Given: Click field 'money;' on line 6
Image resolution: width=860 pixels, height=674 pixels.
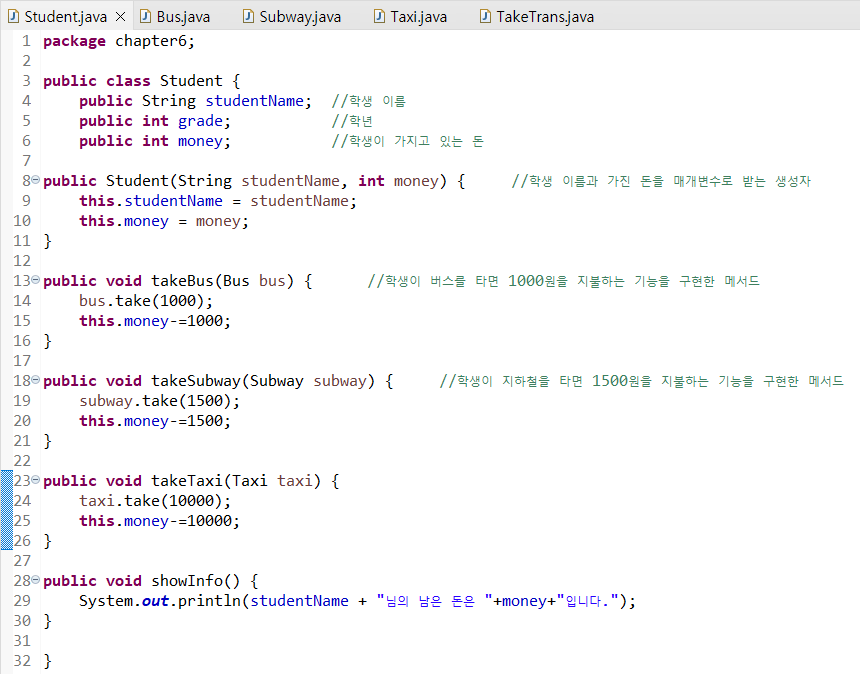Looking at the screenshot, I should click(x=204, y=141).
